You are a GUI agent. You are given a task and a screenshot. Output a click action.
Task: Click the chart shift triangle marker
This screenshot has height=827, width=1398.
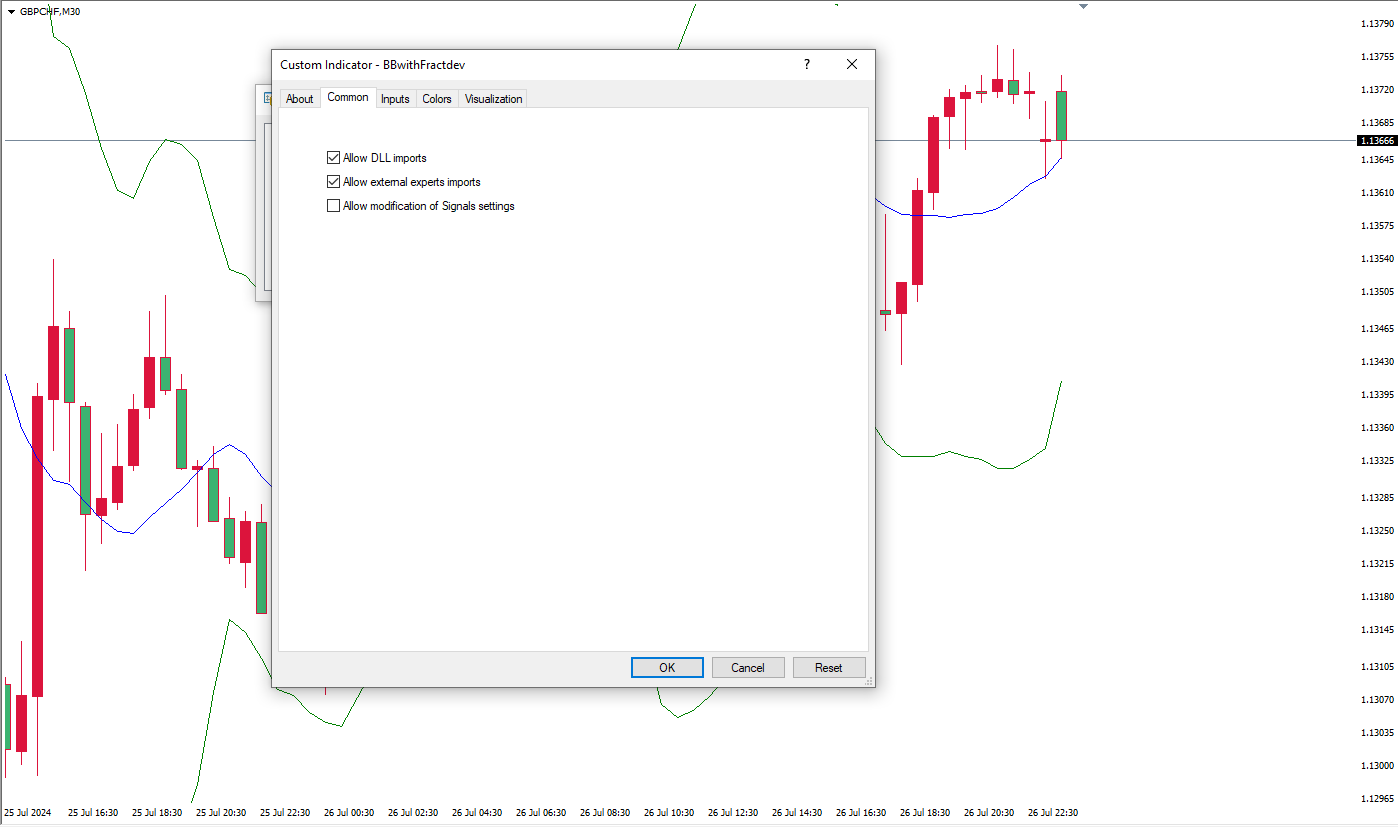point(1083,6)
